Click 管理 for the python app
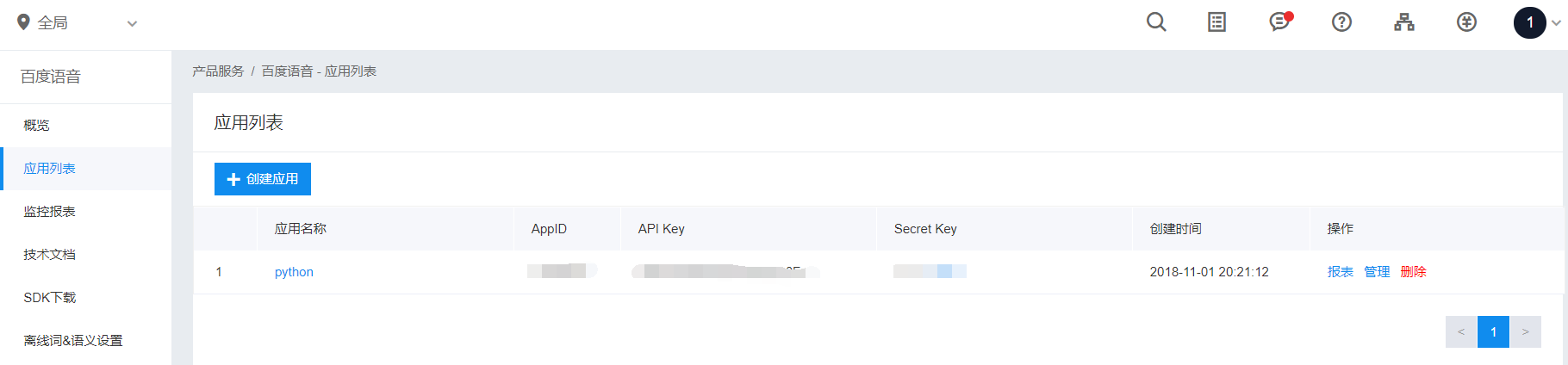1568x365 pixels. point(1377,272)
